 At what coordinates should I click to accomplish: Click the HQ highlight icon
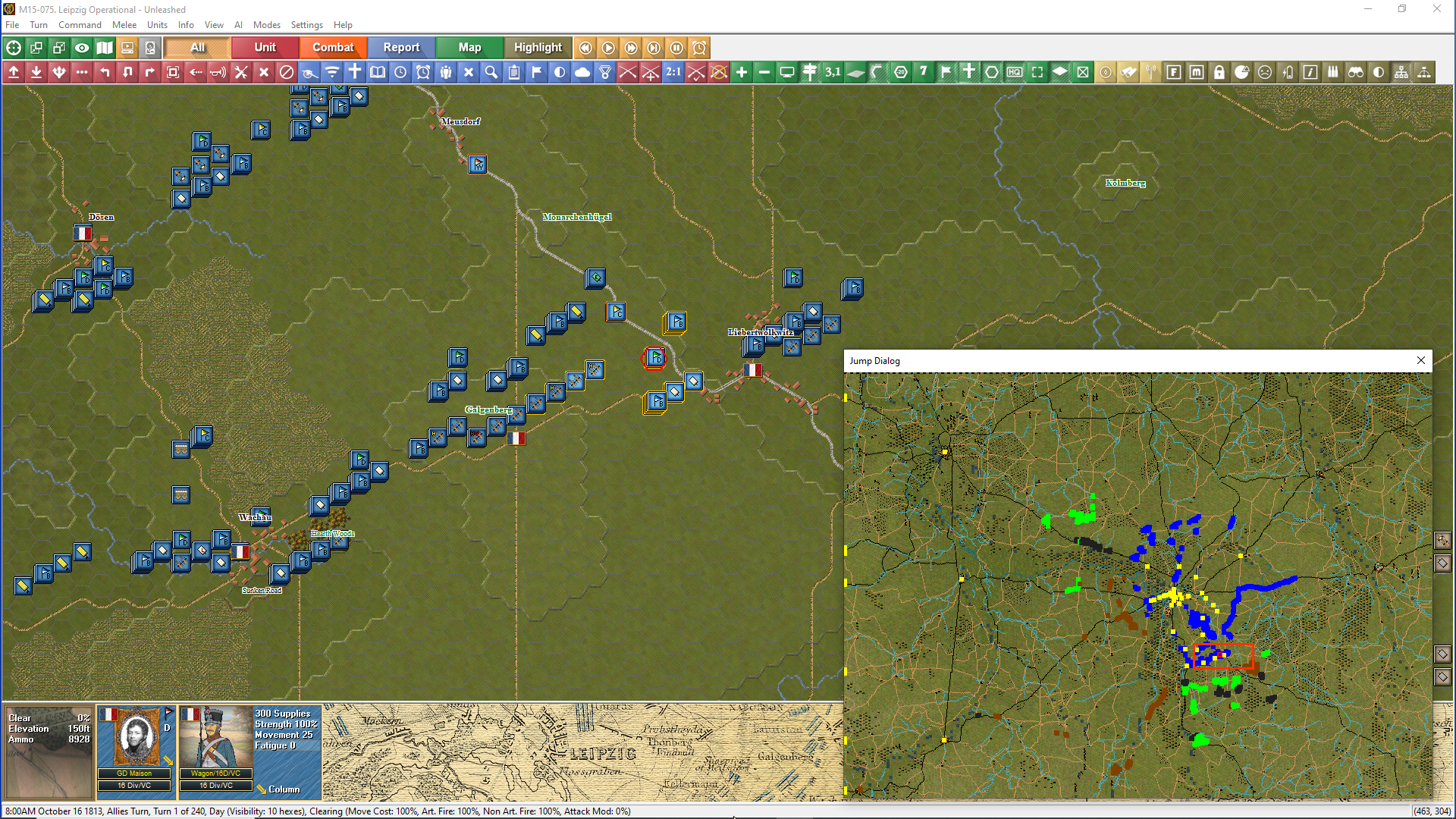tap(1015, 72)
